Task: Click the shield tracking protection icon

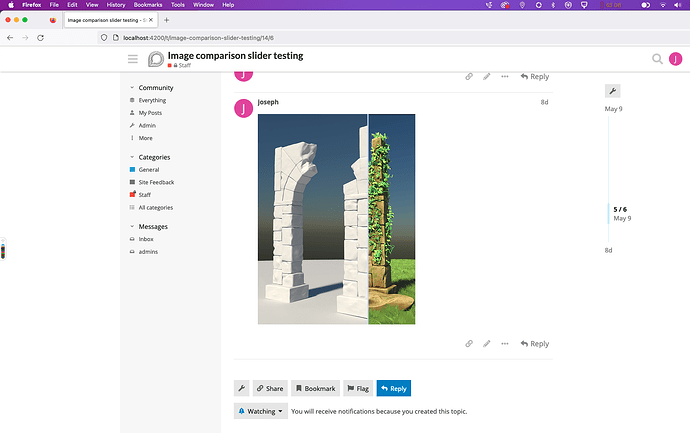Action: tap(104, 38)
